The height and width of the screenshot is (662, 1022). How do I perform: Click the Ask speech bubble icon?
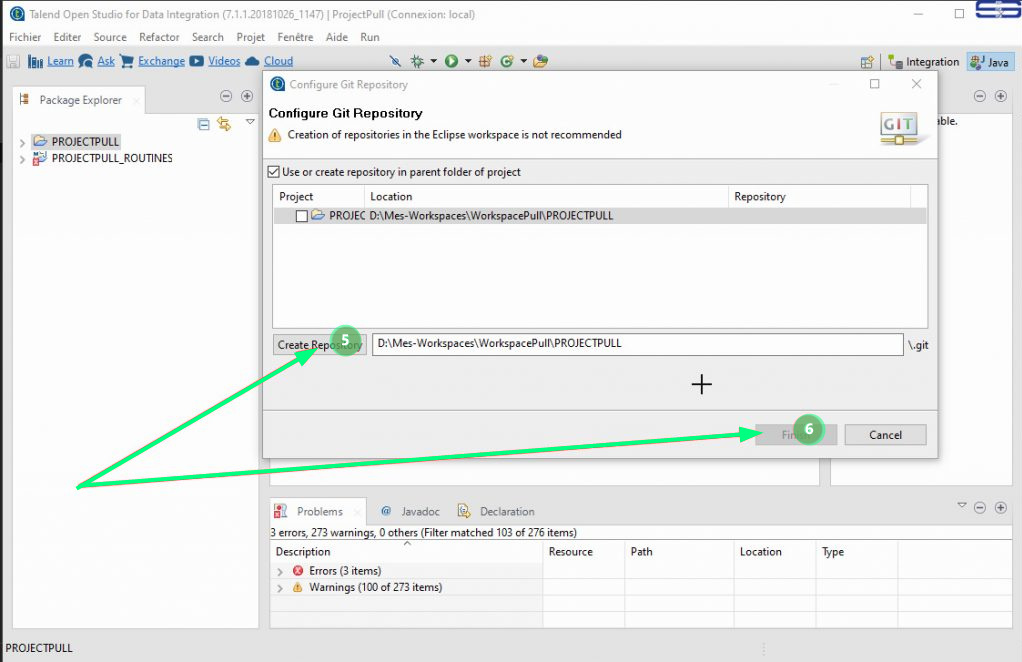(x=85, y=61)
